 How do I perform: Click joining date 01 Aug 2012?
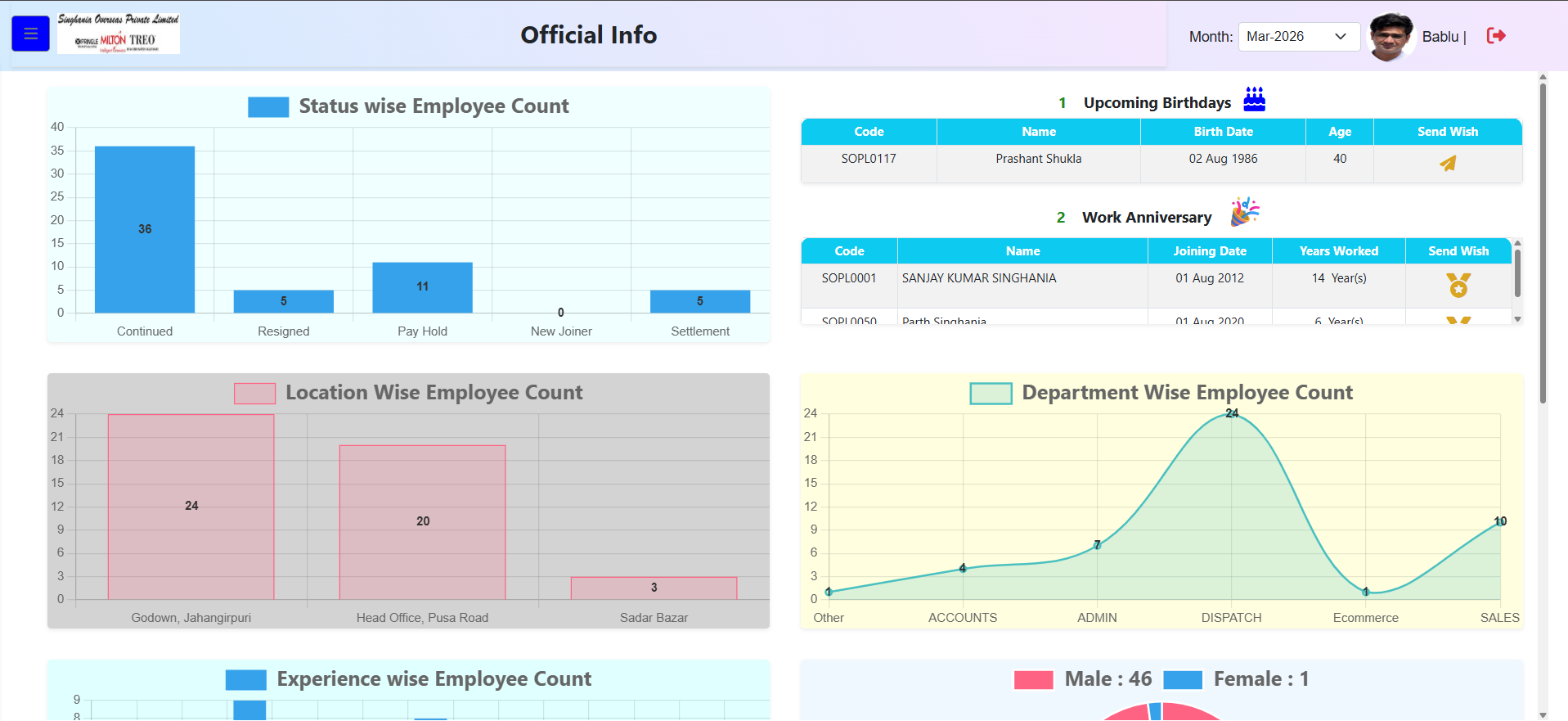pos(1210,278)
